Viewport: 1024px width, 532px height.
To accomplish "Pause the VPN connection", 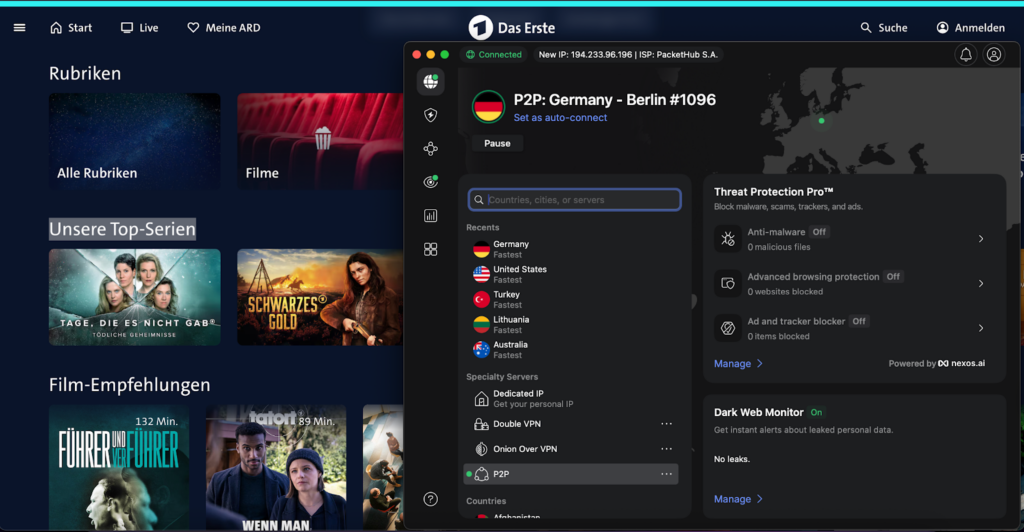I will 497,144.
